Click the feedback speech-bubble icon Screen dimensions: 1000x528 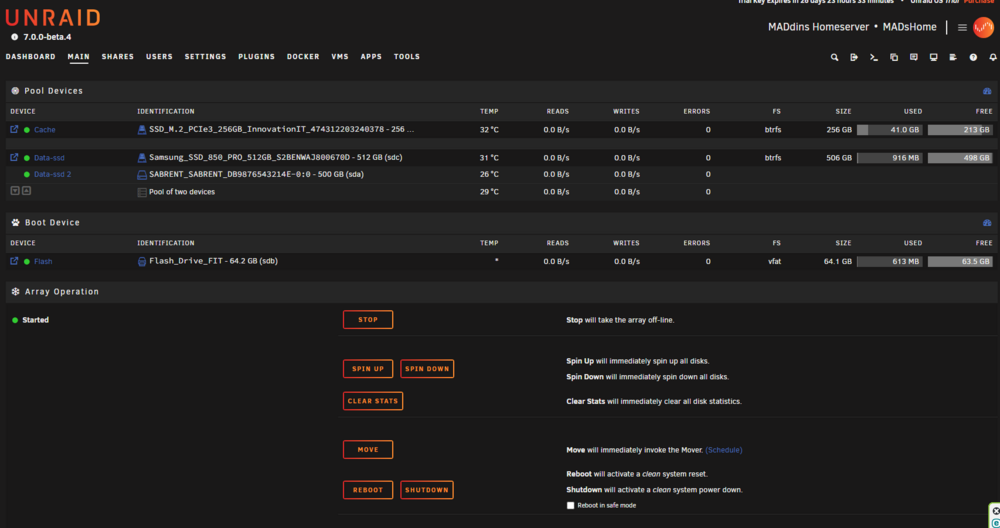(x=913, y=57)
